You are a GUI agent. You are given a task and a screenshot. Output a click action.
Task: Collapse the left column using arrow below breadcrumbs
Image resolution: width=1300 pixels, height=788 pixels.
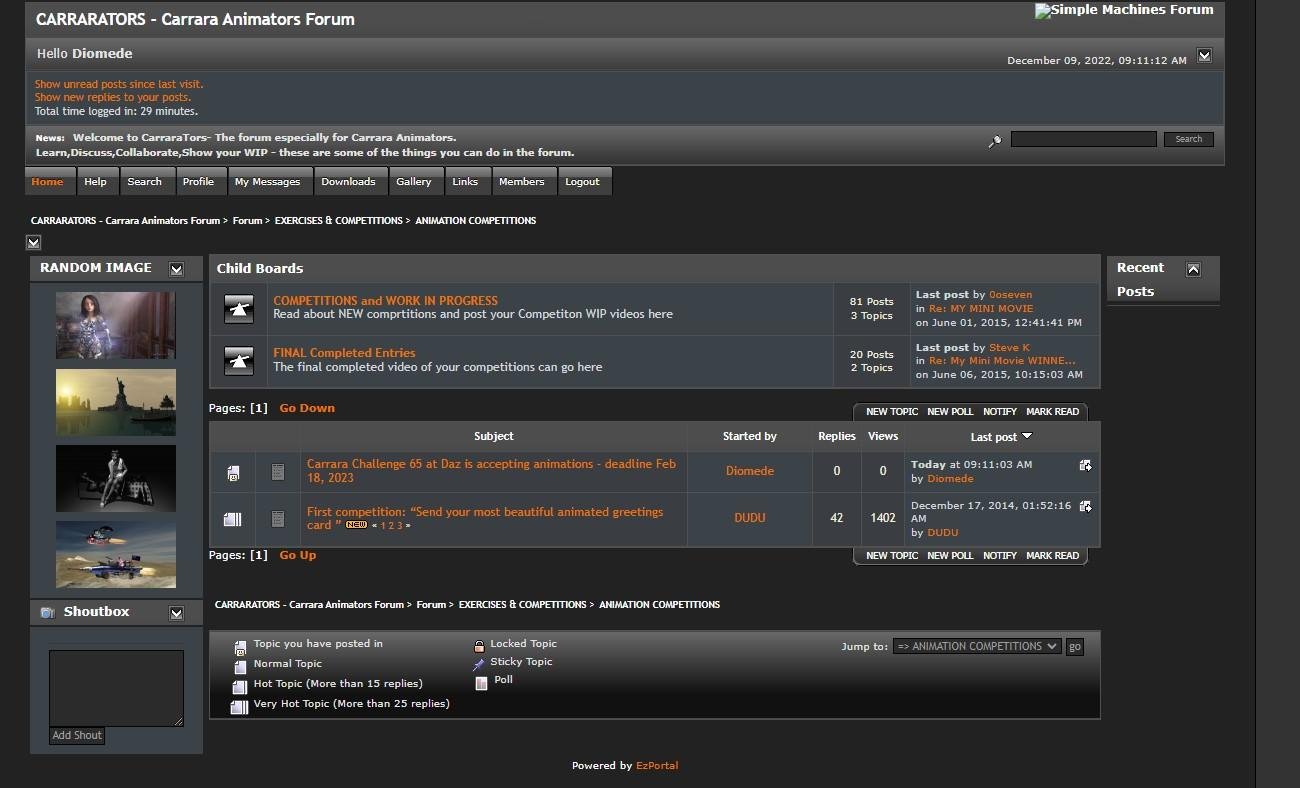(33, 242)
